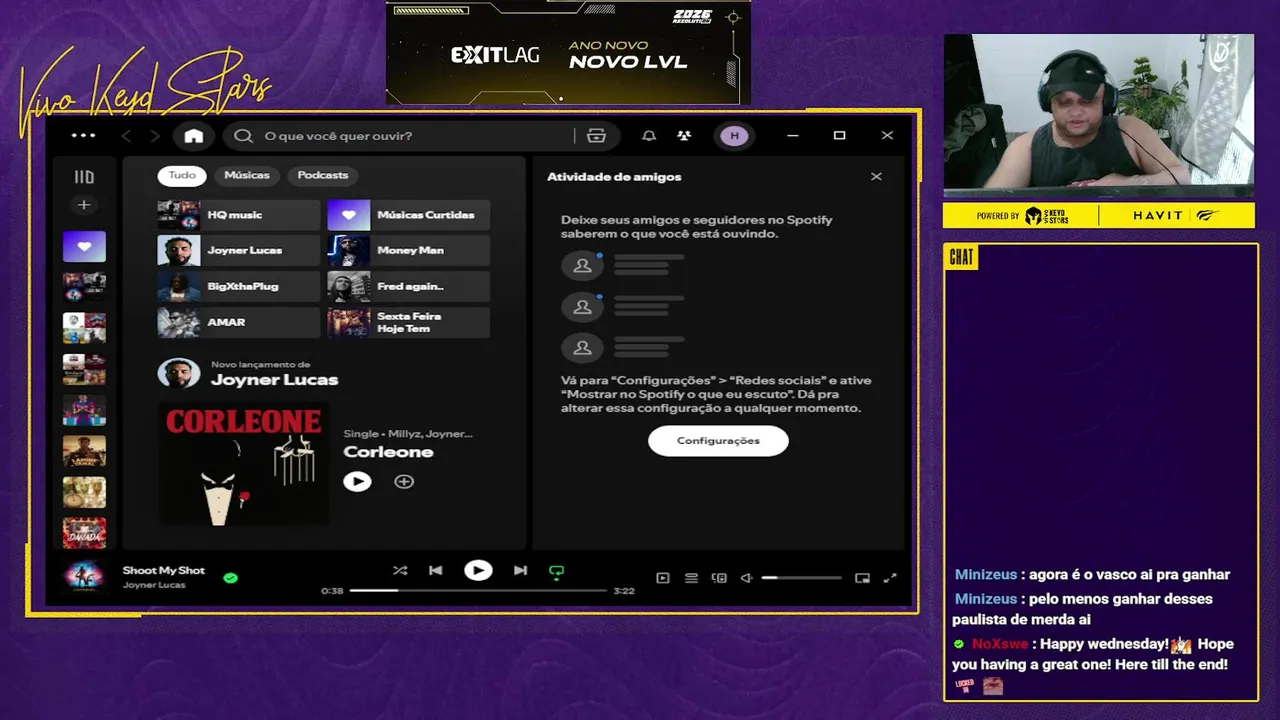This screenshot has width=1280, height=720.
Task: Click the main play button in player bar
Action: pyautogui.click(x=478, y=571)
